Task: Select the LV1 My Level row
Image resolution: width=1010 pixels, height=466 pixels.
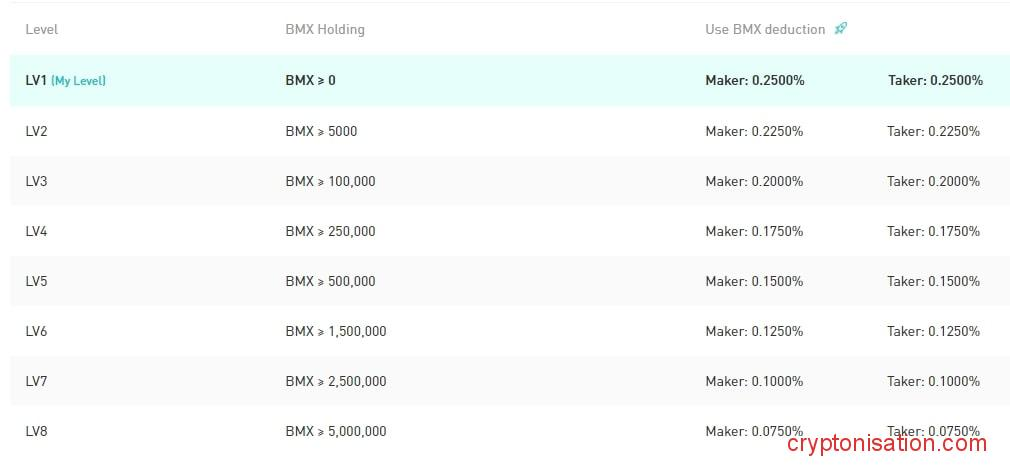Action: pyautogui.click(x=504, y=80)
